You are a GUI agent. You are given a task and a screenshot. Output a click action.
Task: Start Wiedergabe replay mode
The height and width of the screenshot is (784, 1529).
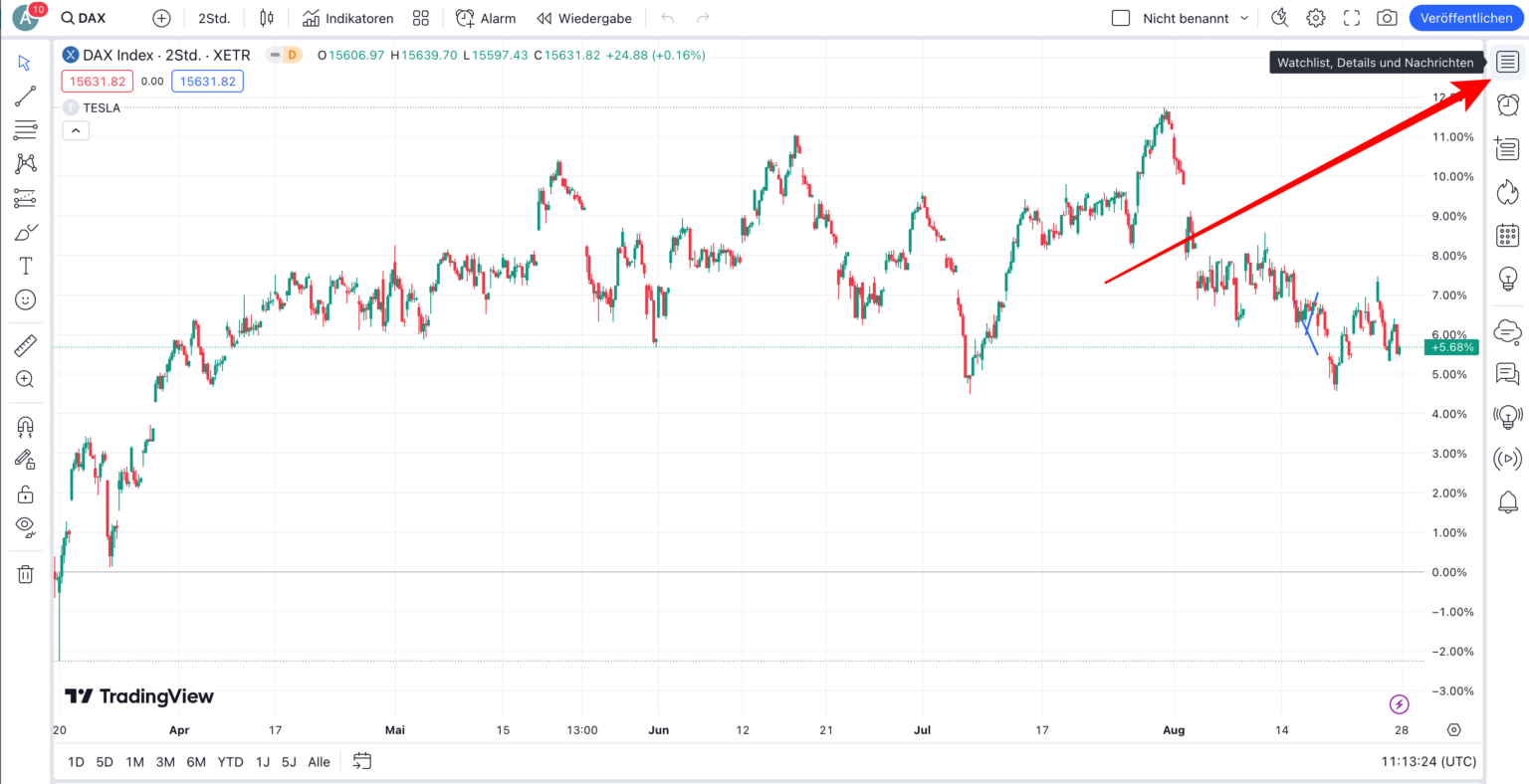pyautogui.click(x=583, y=18)
